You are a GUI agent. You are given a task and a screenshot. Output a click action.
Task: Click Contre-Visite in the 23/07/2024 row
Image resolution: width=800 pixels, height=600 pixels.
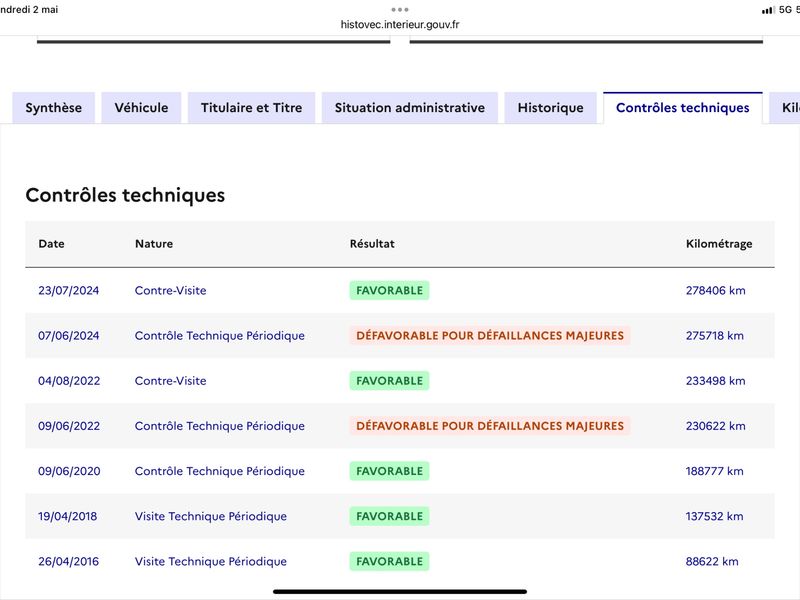coord(170,290)
